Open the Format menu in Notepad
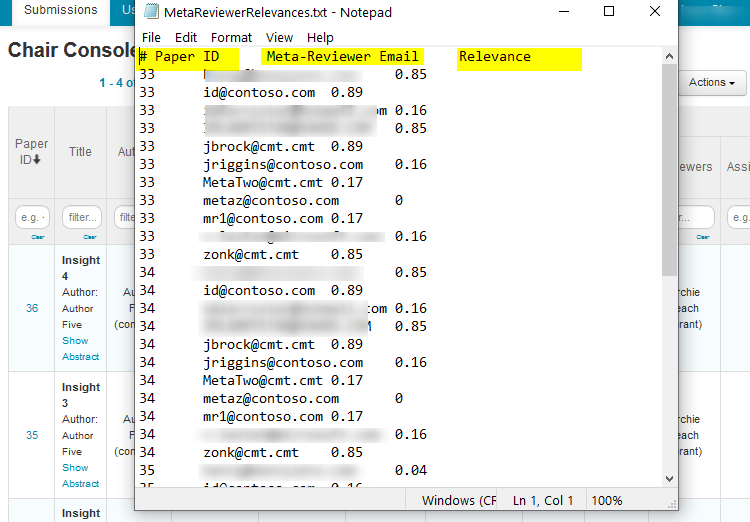Screen dimensions: 750x522 (231, 37)
